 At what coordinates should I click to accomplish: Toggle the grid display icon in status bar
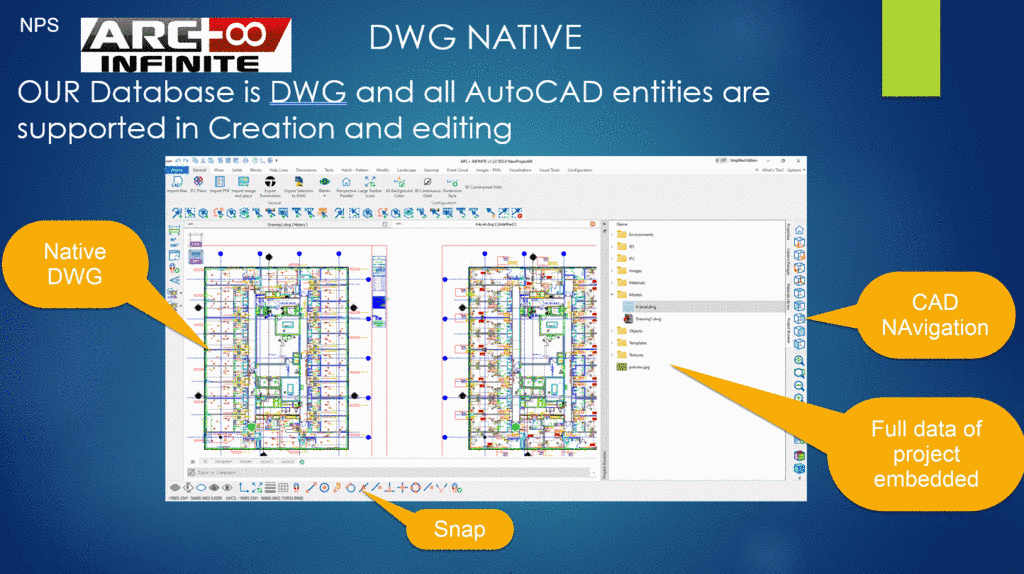pos(283,488)
